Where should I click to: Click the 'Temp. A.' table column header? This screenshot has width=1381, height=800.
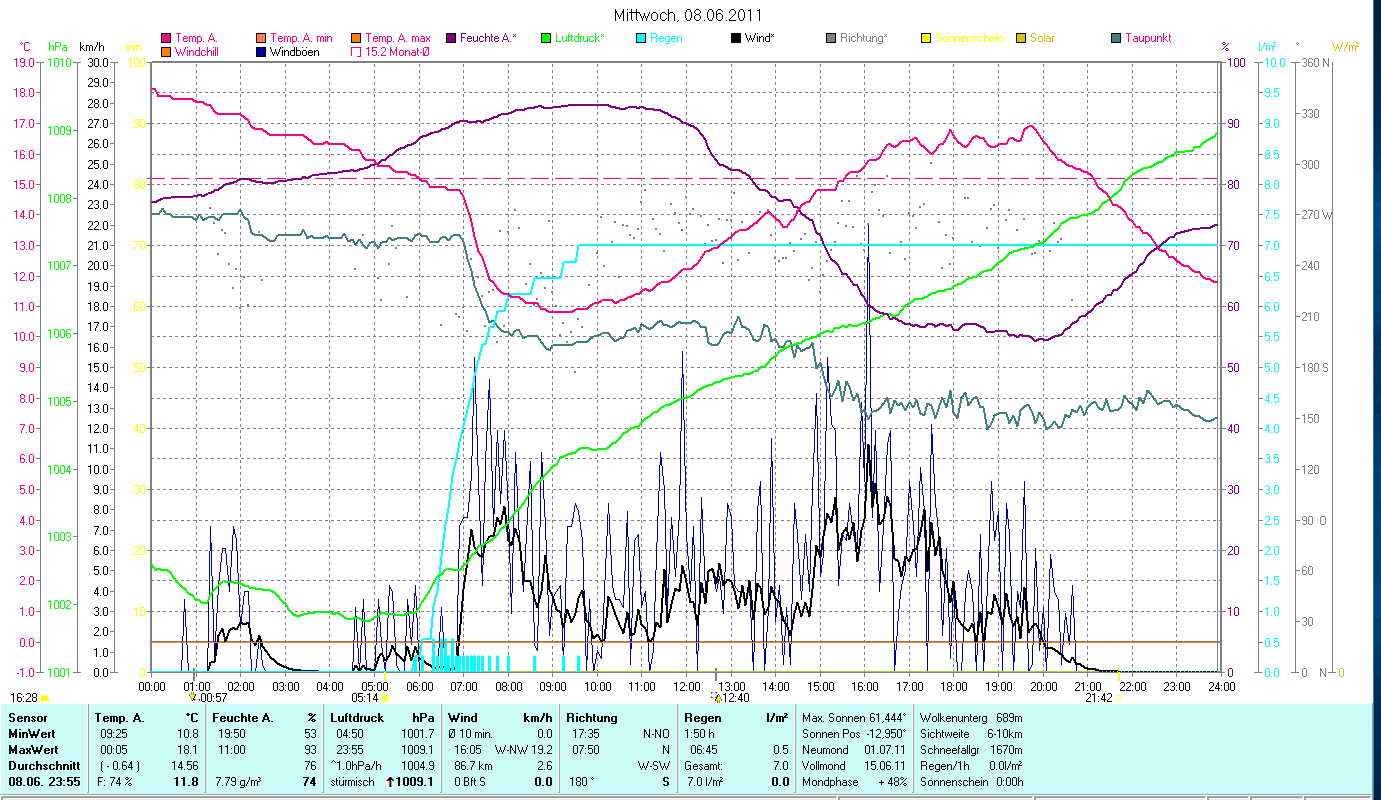pos(120,718)
